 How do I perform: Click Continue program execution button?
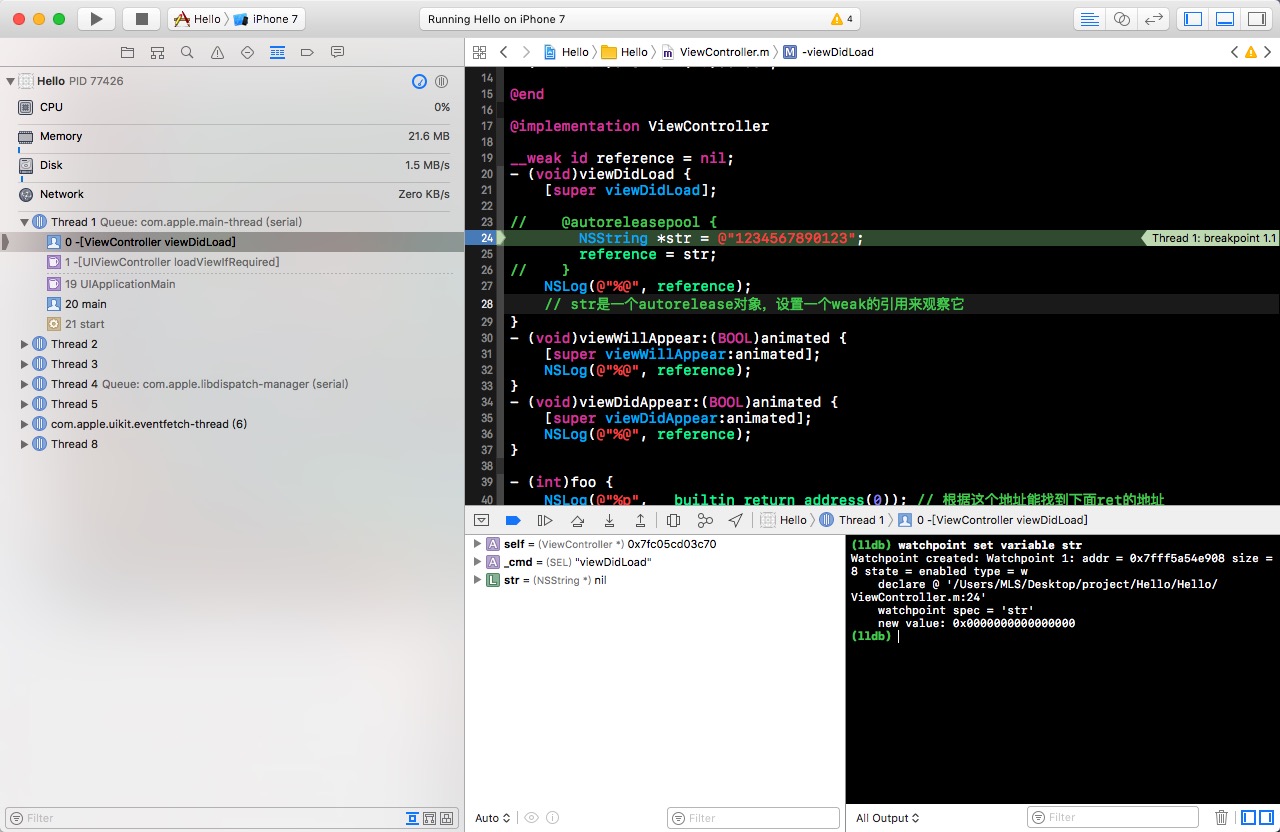tap(545, 520)
